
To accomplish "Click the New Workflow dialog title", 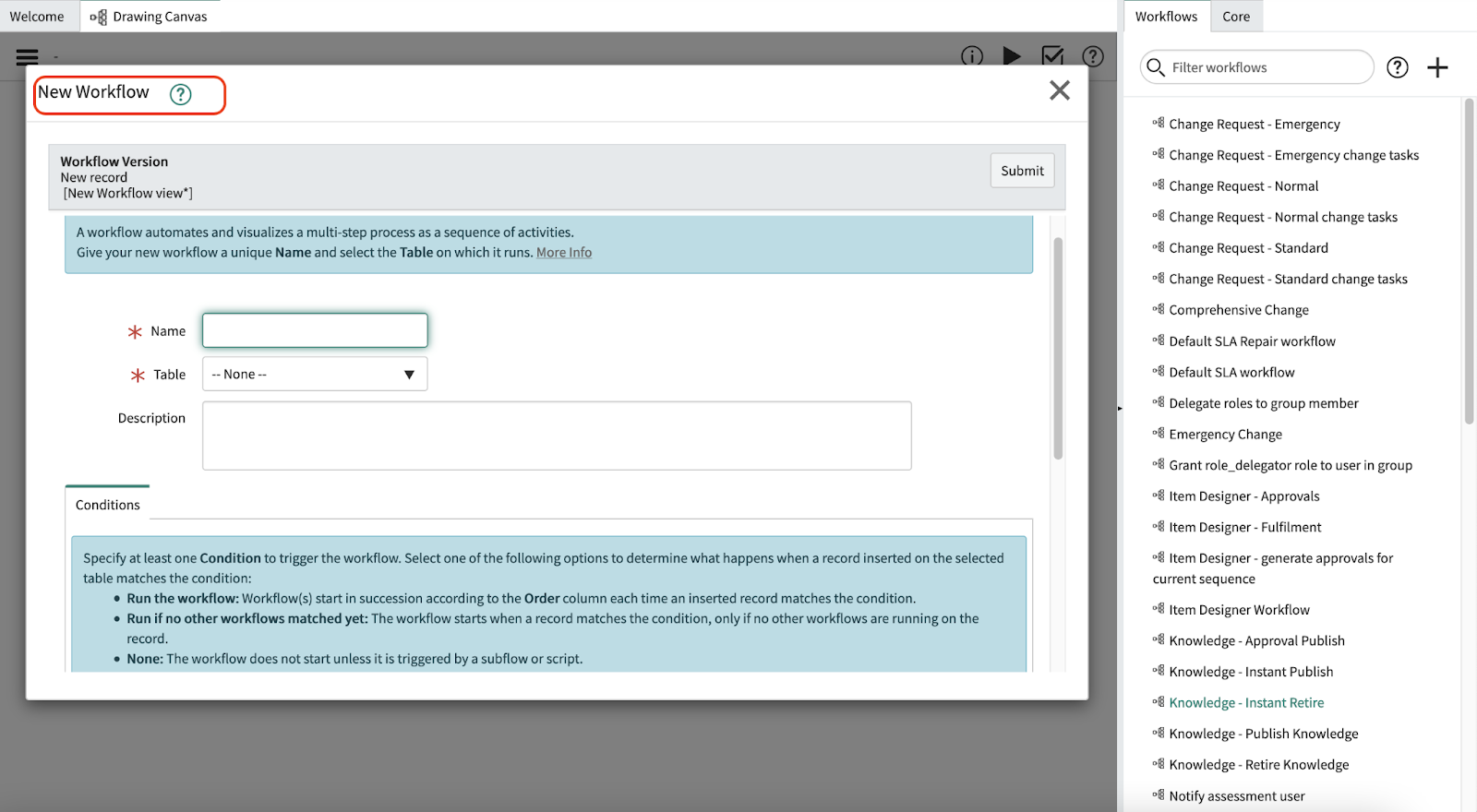I will (93, 92).
